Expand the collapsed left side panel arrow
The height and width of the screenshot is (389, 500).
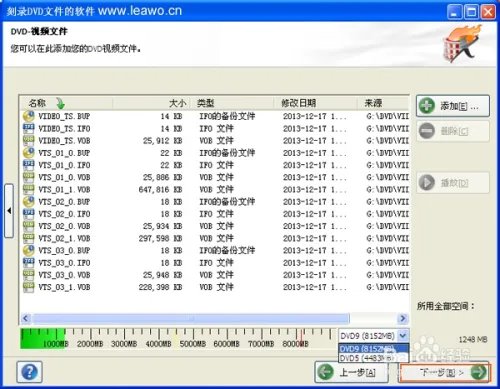(9, 211)
